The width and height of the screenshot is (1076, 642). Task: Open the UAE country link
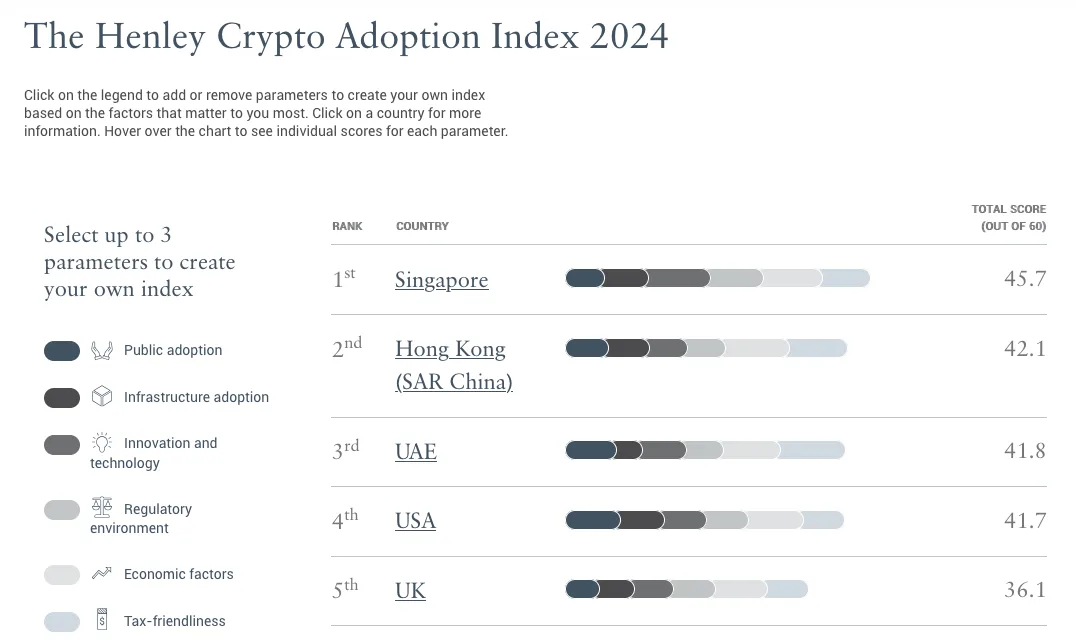point(416,451)
